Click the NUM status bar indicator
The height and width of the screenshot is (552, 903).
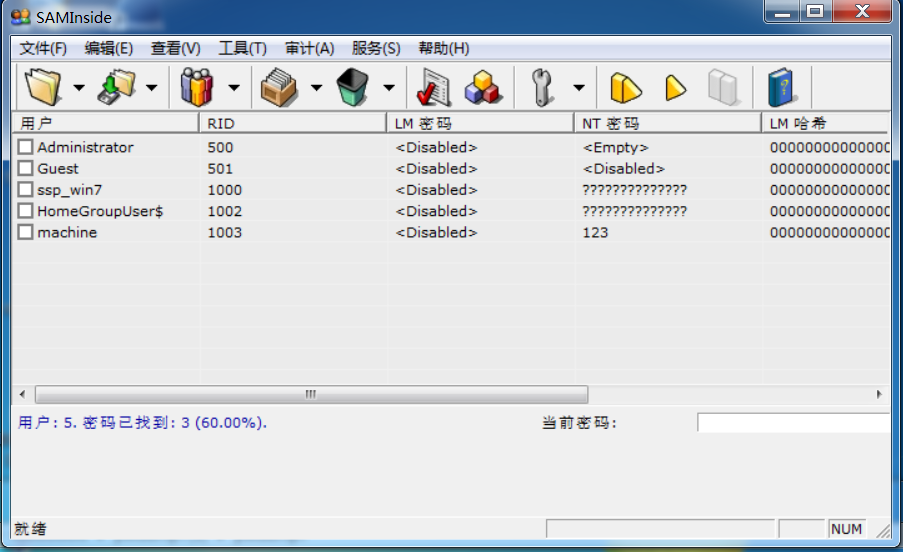tap(846, 529)
